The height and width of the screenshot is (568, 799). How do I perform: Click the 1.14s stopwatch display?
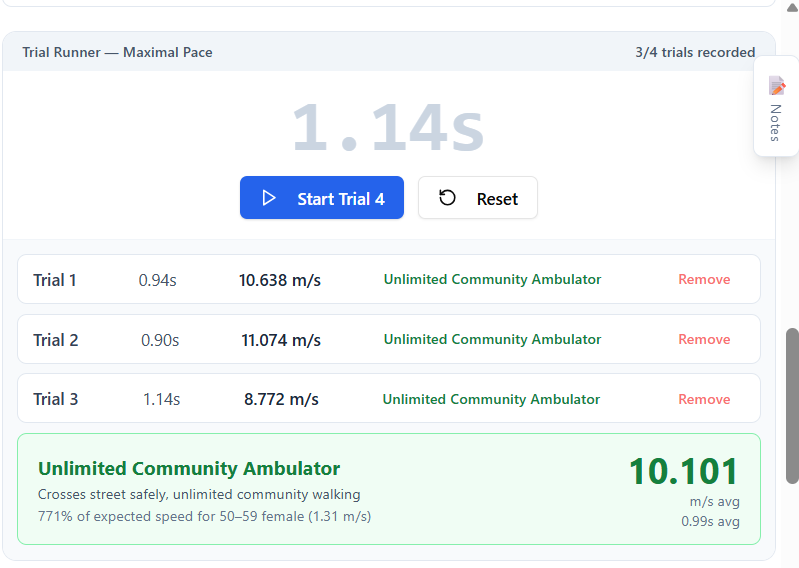[388, 127]
